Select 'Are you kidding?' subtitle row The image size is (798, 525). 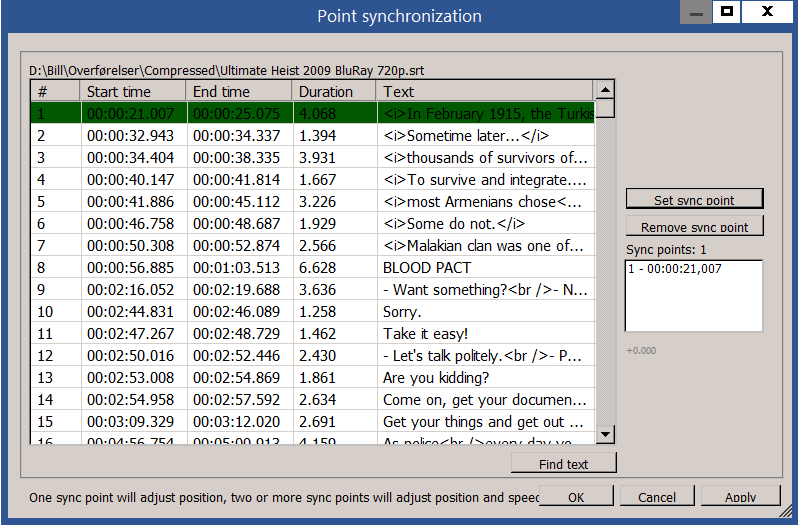(312, 377)
